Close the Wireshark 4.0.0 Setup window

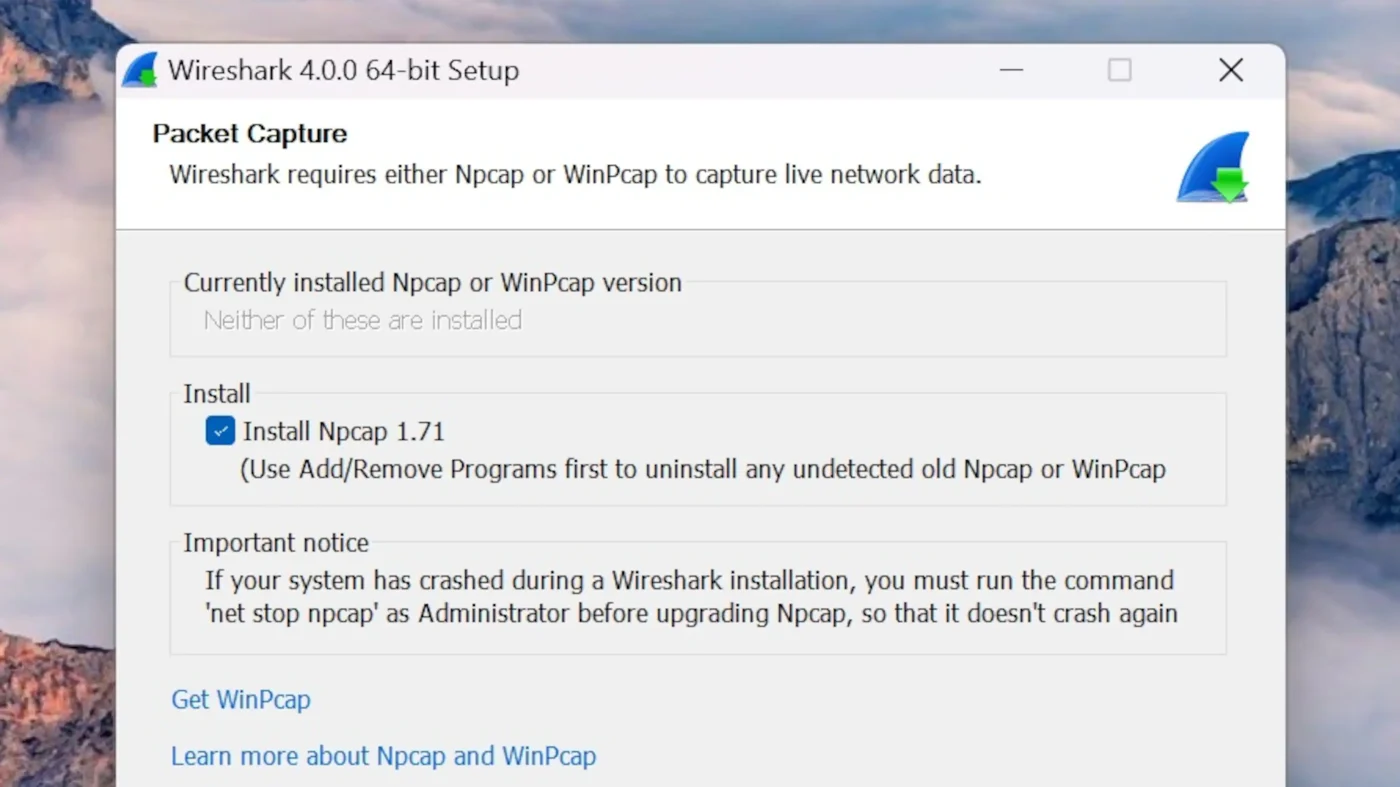click(1231, 70)
